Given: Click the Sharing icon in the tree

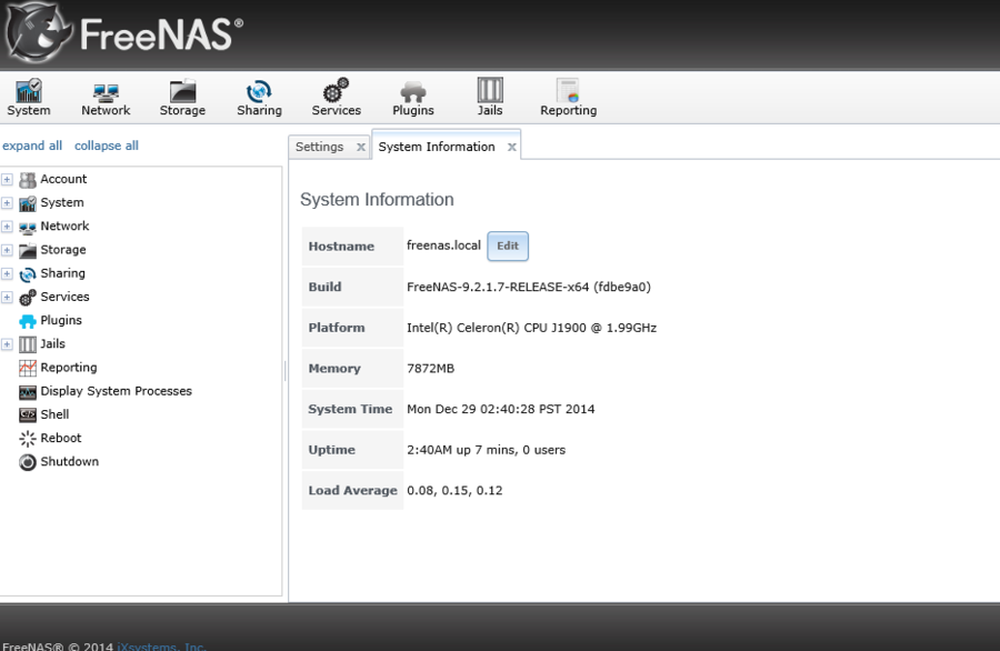Looking at the screenshot, I should (x=27, y=274).
